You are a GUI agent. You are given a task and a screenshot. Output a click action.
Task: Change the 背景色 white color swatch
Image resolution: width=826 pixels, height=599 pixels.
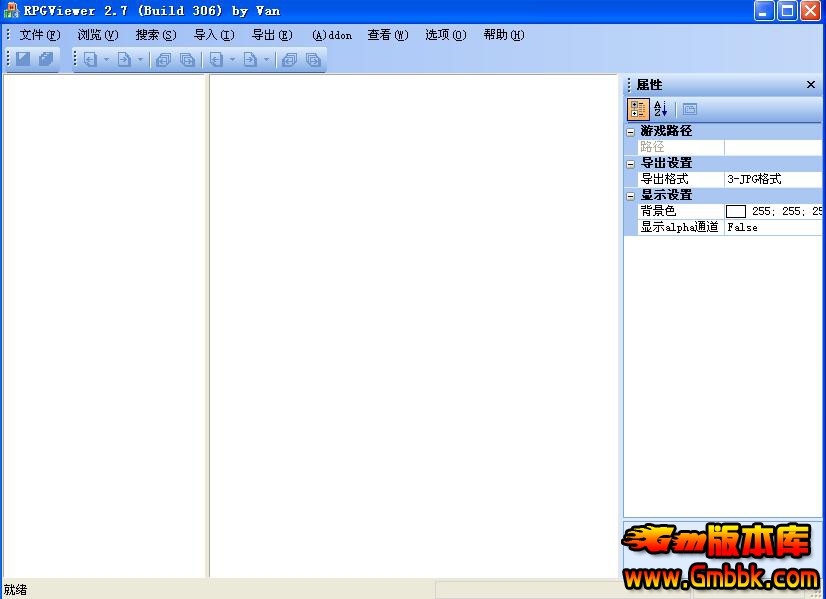tap(737, 210)
